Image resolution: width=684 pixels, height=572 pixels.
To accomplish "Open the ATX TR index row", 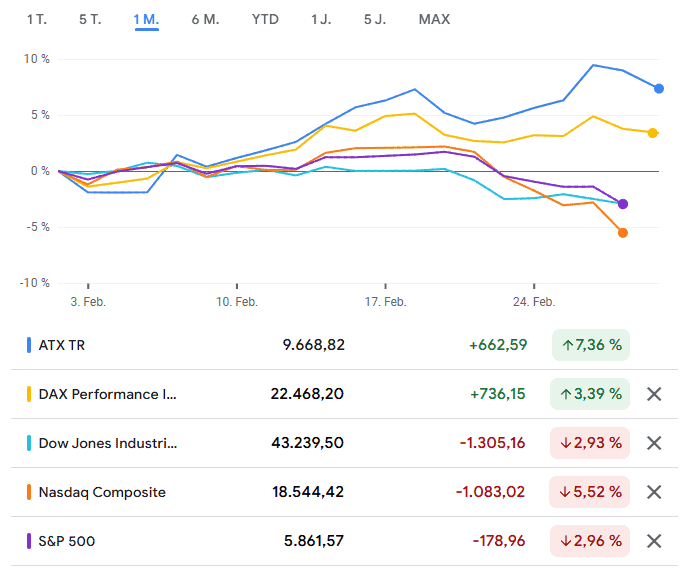I will click(x=344, y=345).
